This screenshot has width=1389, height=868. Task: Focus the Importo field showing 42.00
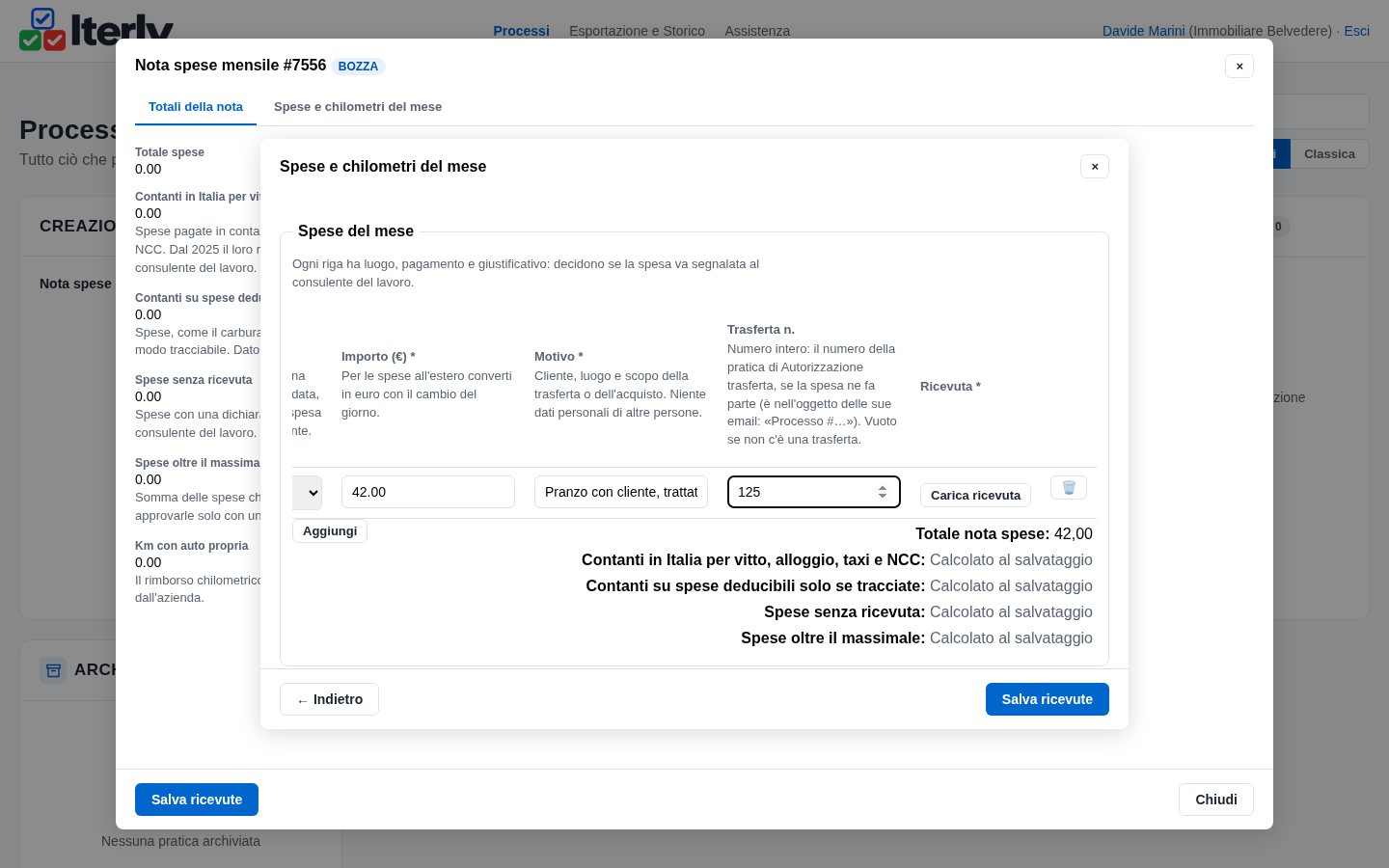pyautogui.click(x=428, y=492)
